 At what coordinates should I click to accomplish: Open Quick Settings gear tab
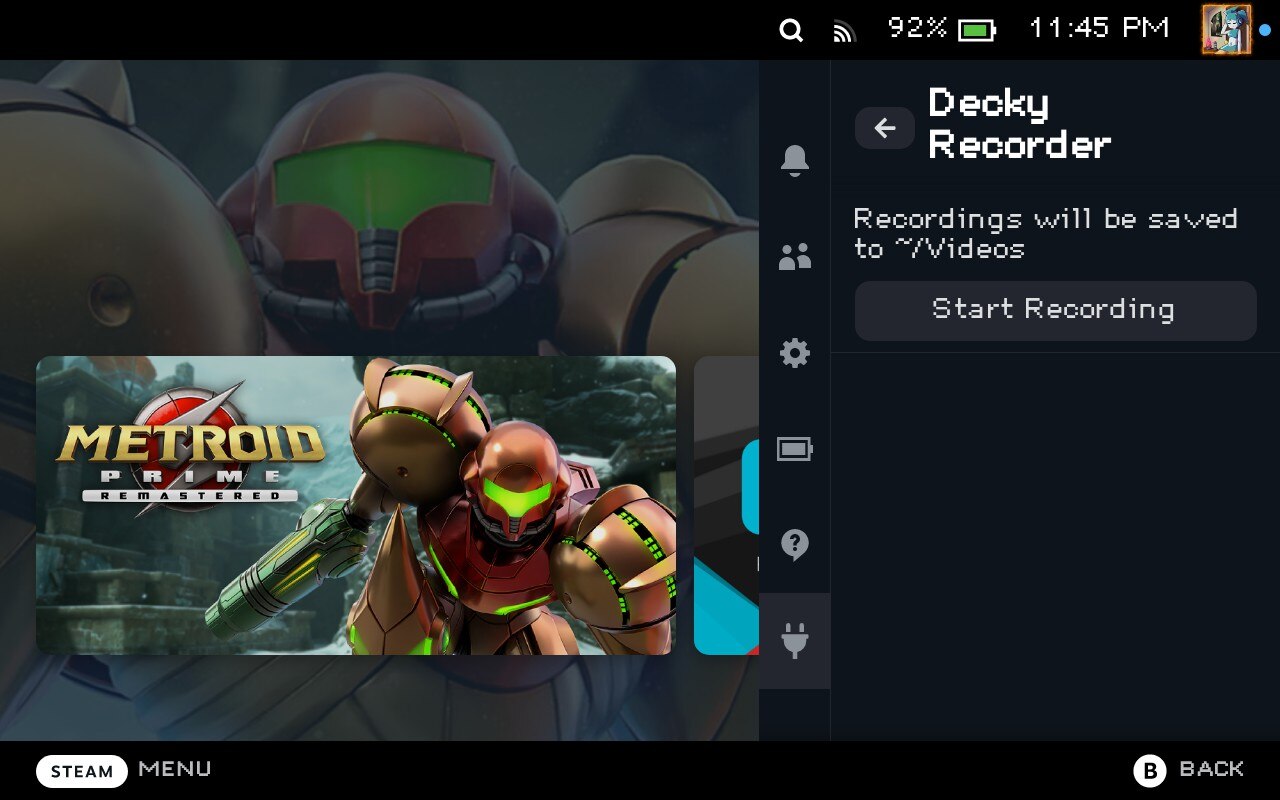(795, 353)
